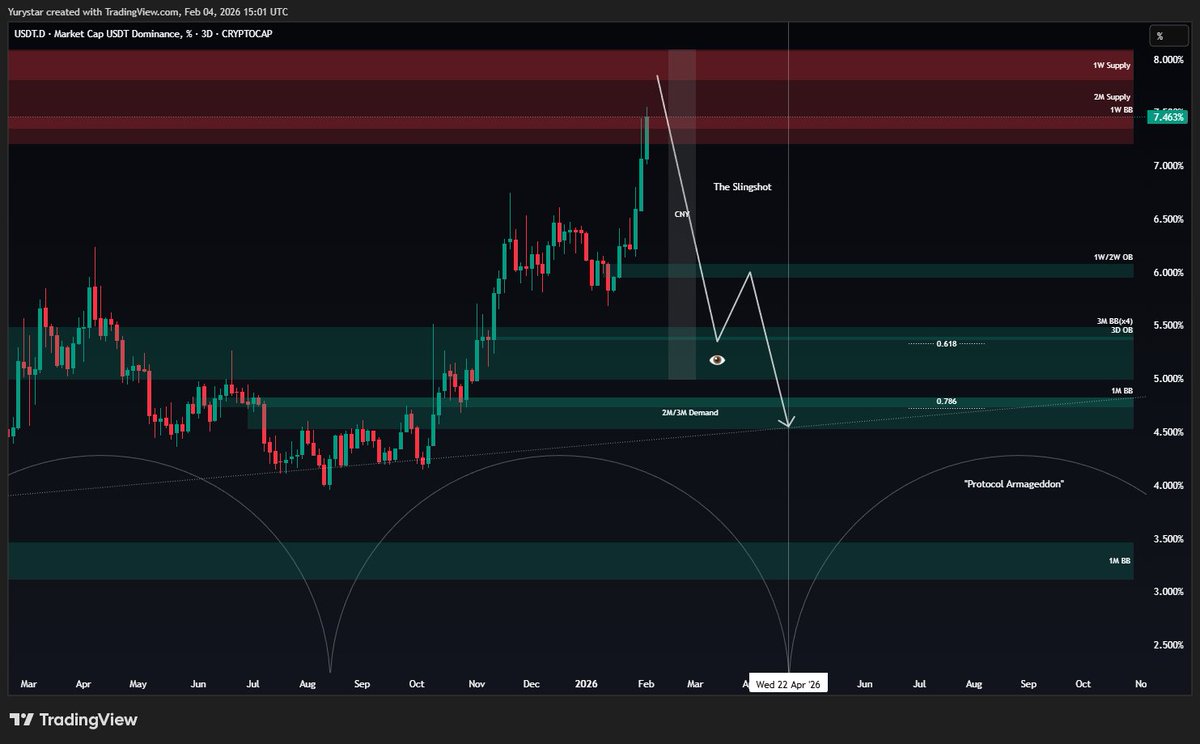Viewport: 1200px width, 744px height.
Task: Click the 2026 year label on time axis
Action: [586, 685]
